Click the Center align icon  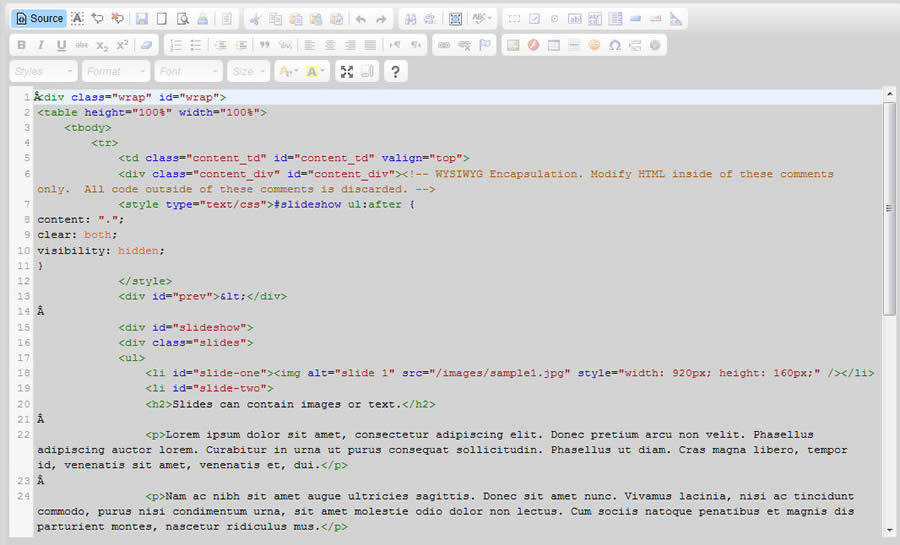pos(330,45)
